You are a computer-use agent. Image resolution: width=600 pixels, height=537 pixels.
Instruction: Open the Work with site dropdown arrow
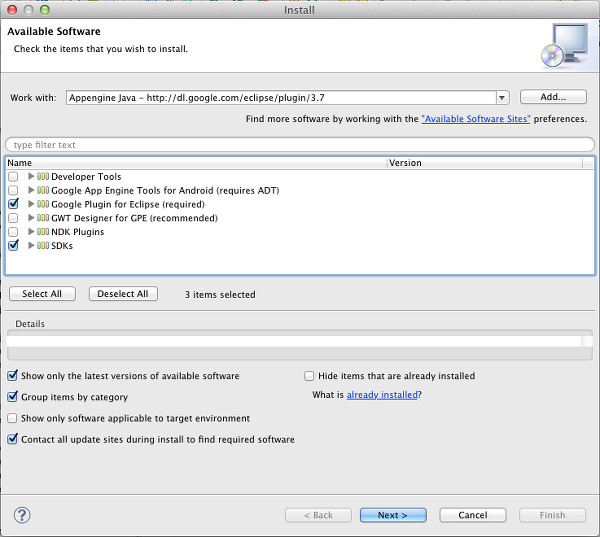(502, 98)
